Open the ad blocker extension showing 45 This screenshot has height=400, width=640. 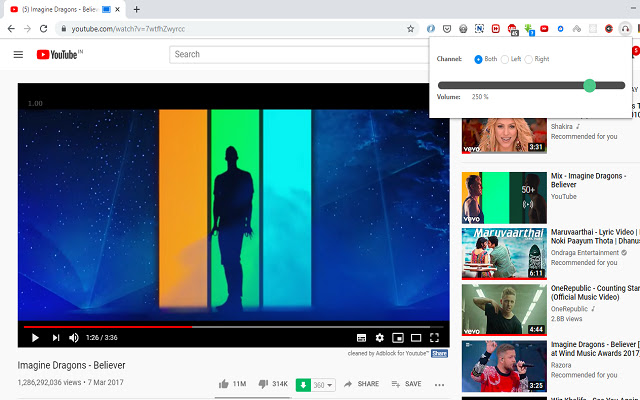pyautogui.click(x=513, y=29)
